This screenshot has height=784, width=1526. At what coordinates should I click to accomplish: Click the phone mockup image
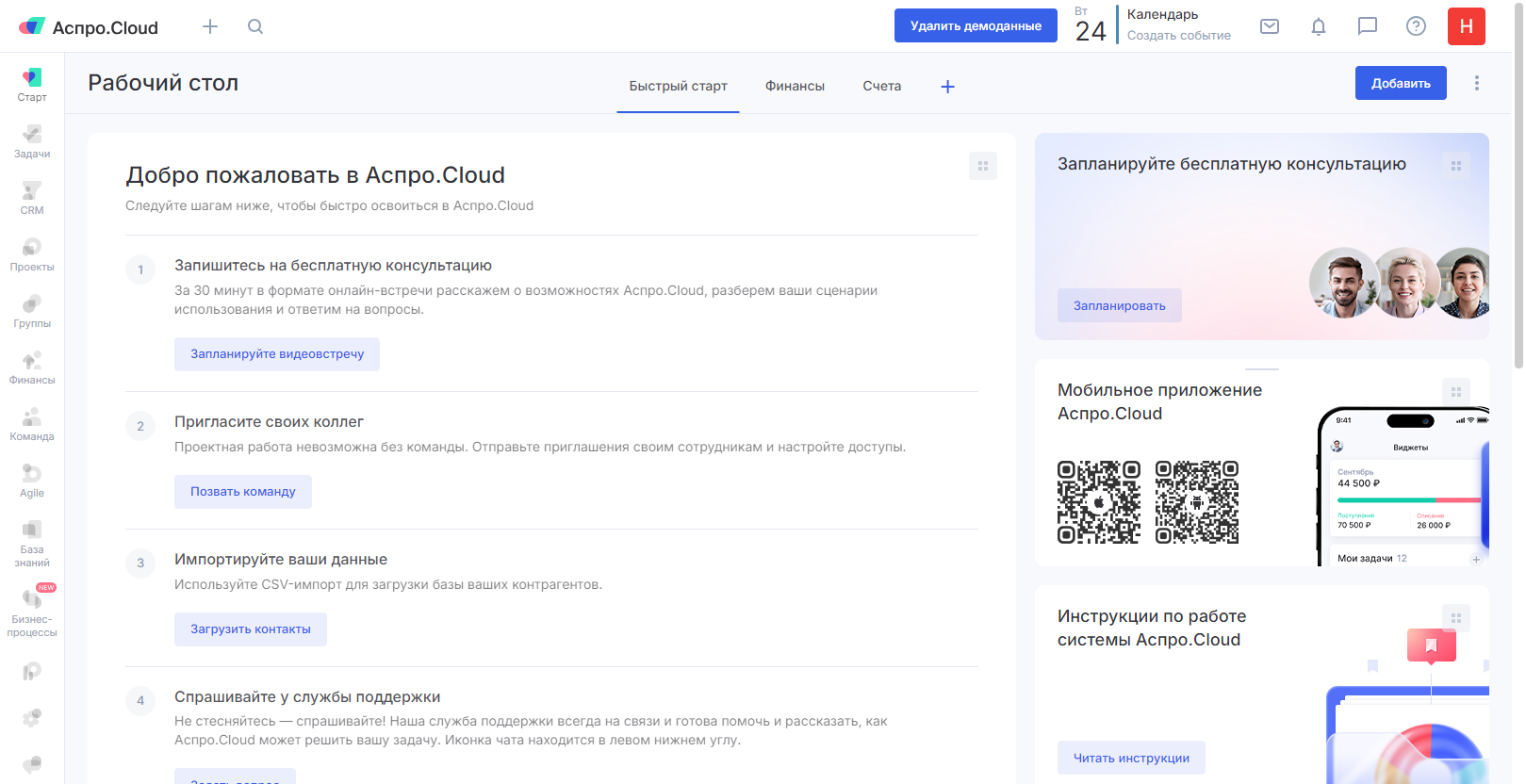pos(1403,486)
